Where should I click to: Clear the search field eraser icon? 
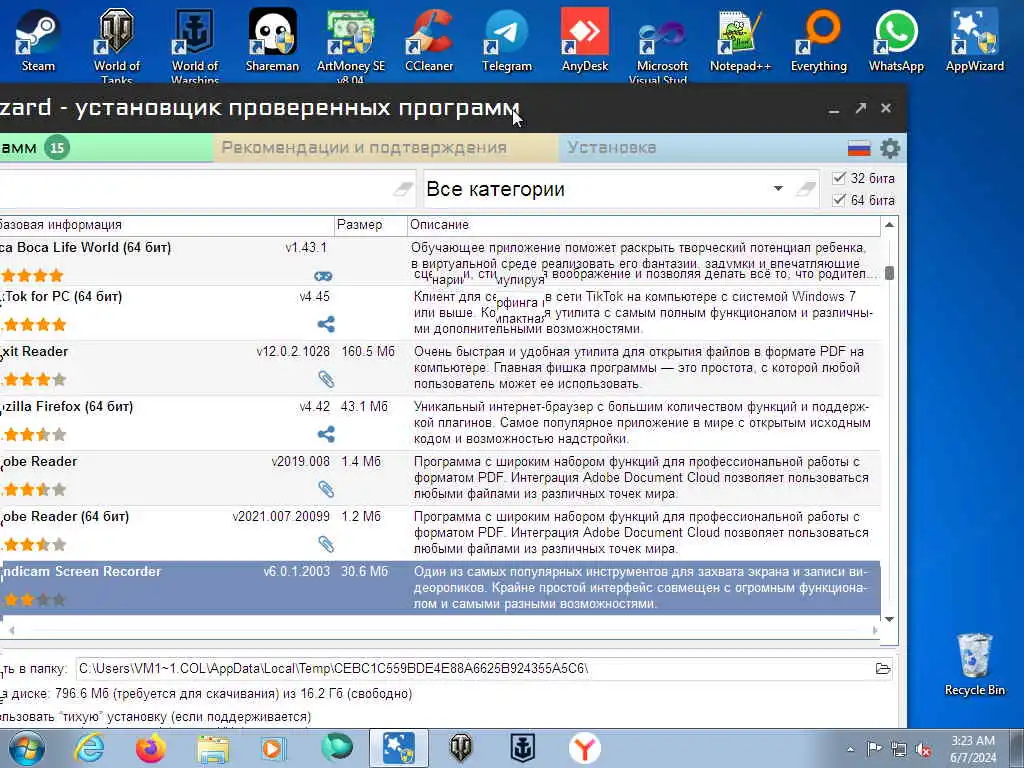click(x=403, y=189)
